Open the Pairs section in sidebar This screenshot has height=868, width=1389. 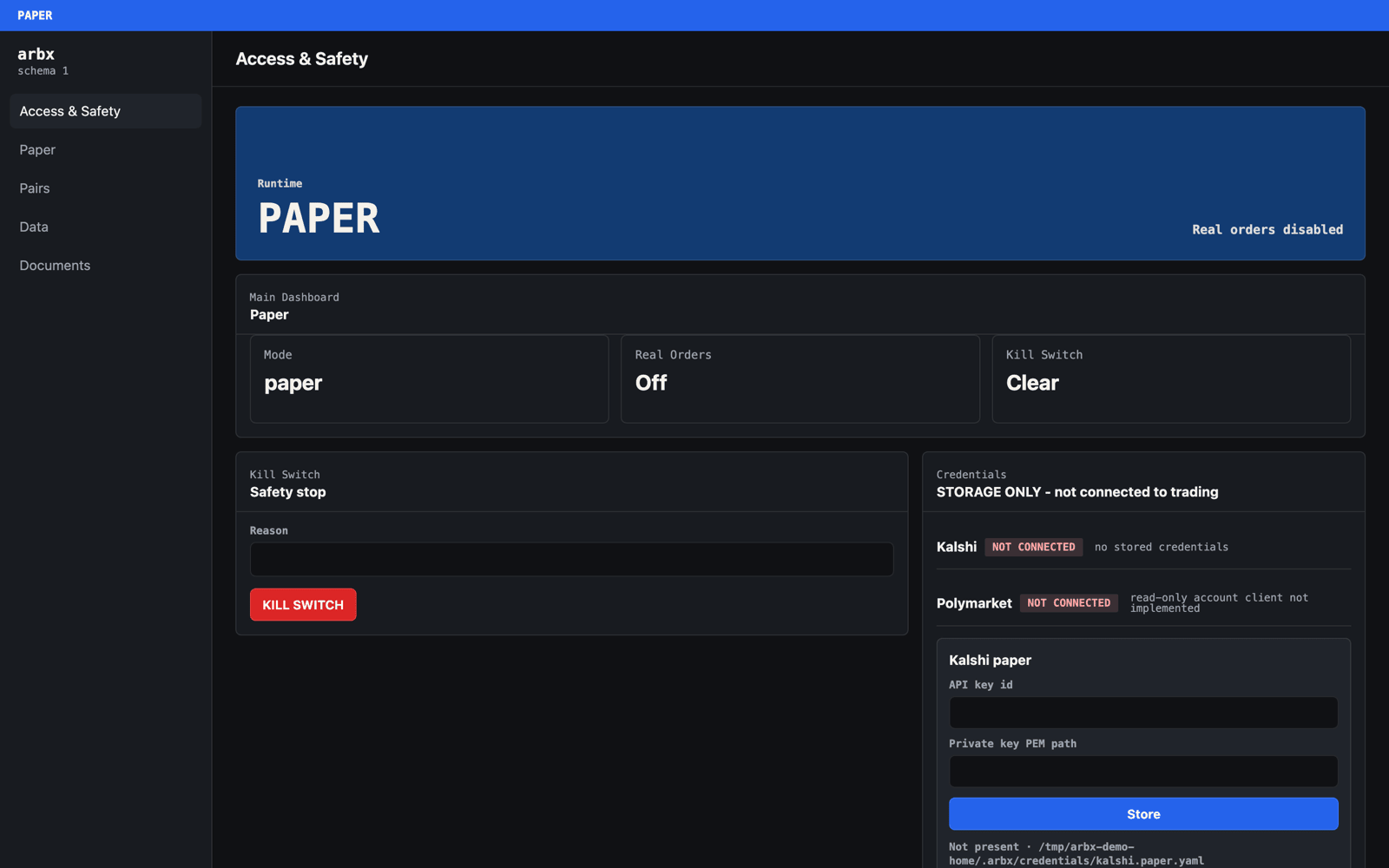click(105, 188)
